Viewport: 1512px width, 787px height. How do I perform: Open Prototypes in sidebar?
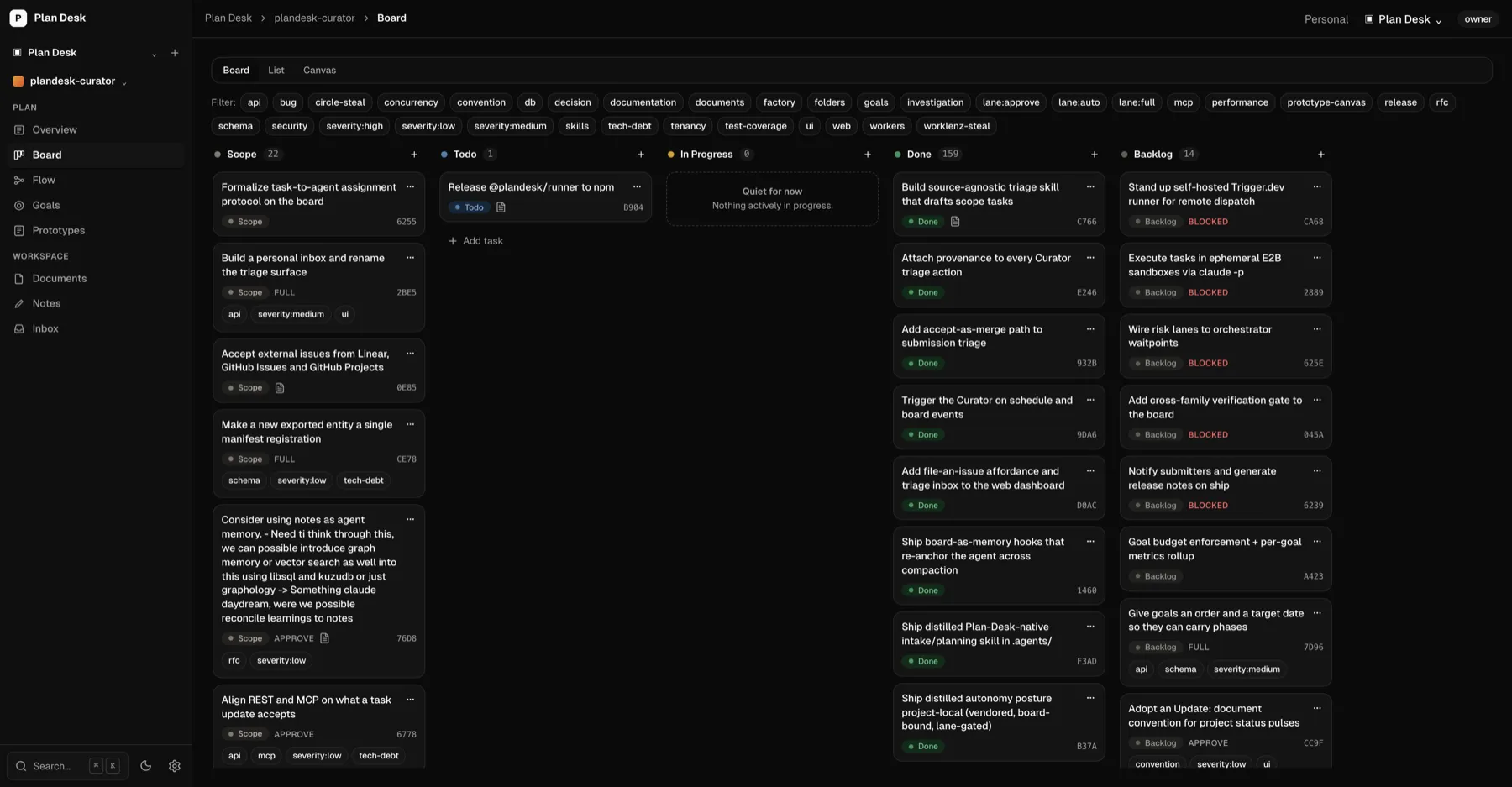94,231
